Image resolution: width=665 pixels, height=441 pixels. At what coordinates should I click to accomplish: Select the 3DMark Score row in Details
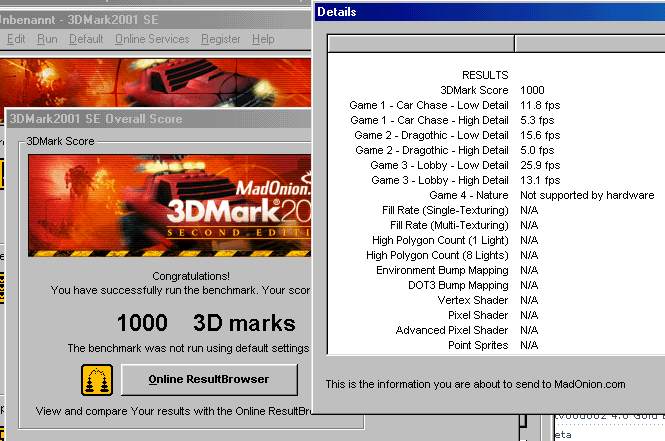[x=475, y=90]
